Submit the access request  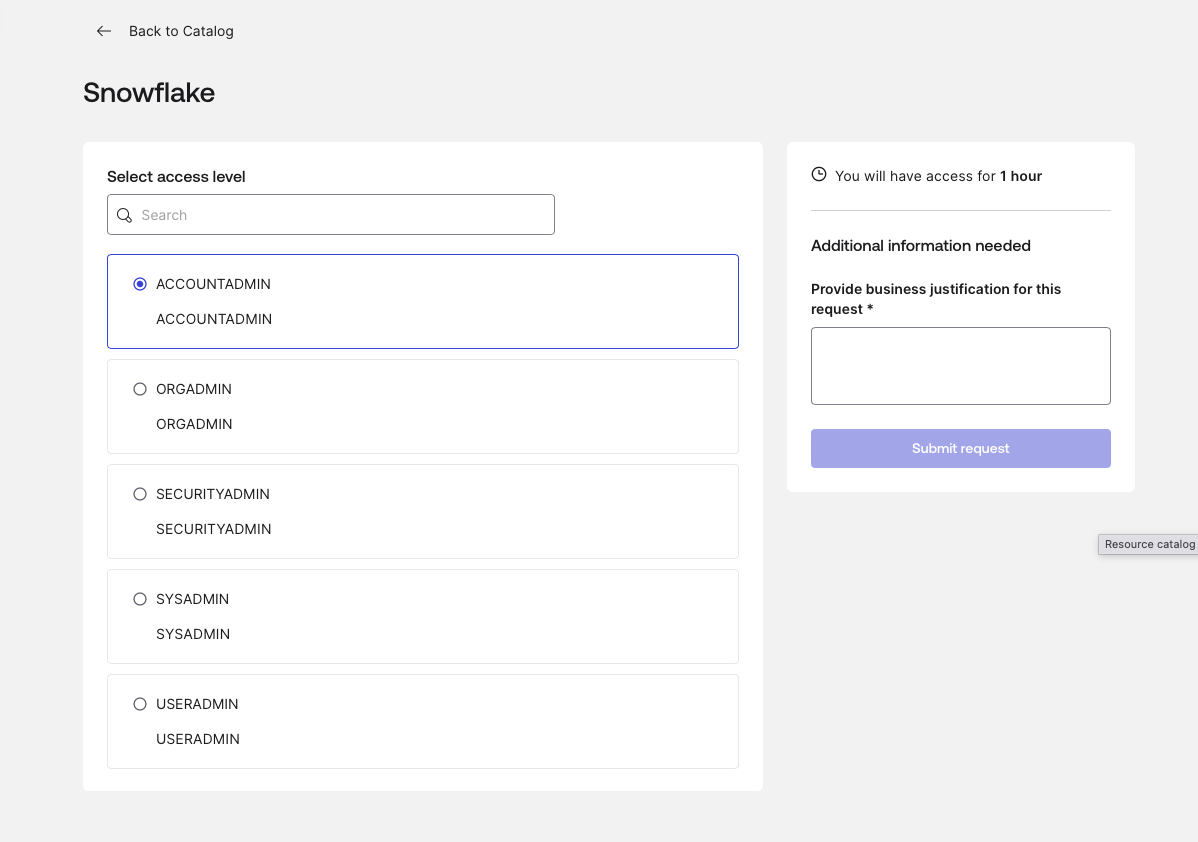click(960, 449)
